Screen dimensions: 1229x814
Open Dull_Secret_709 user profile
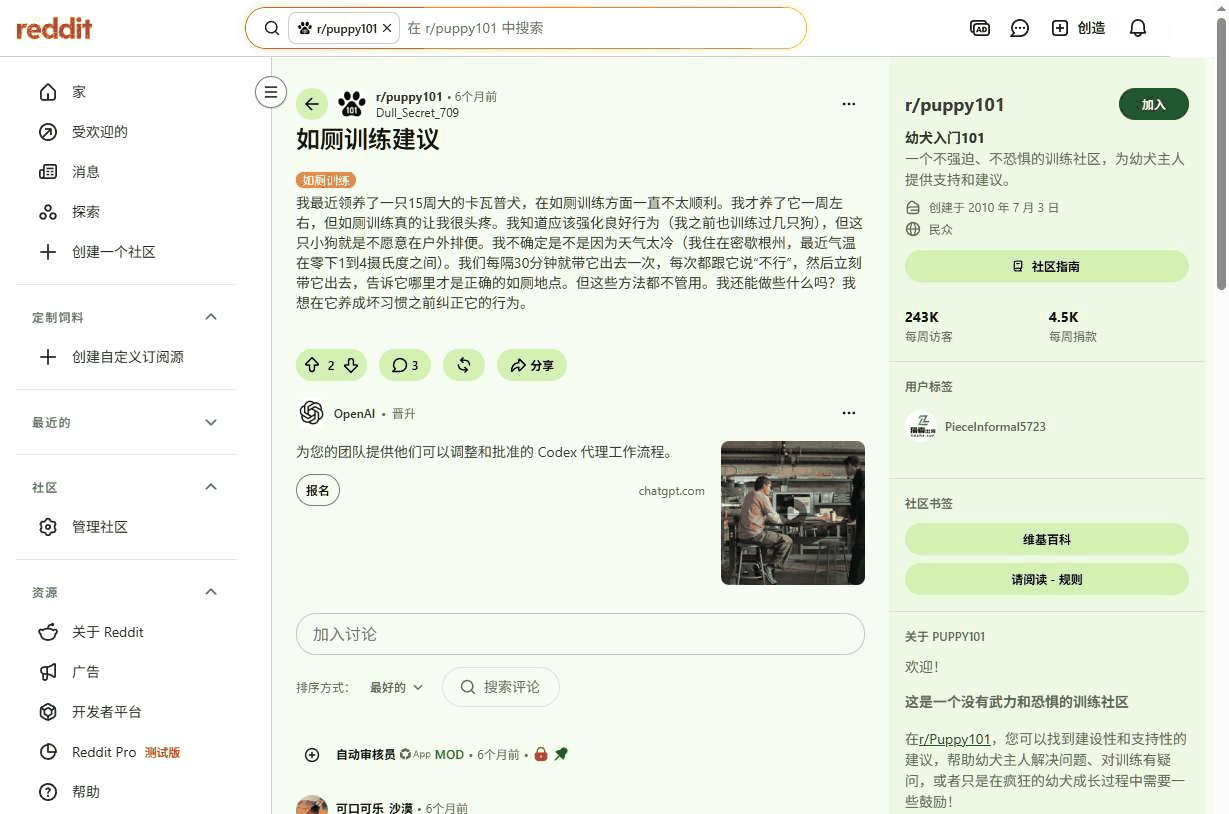point(417,113)
